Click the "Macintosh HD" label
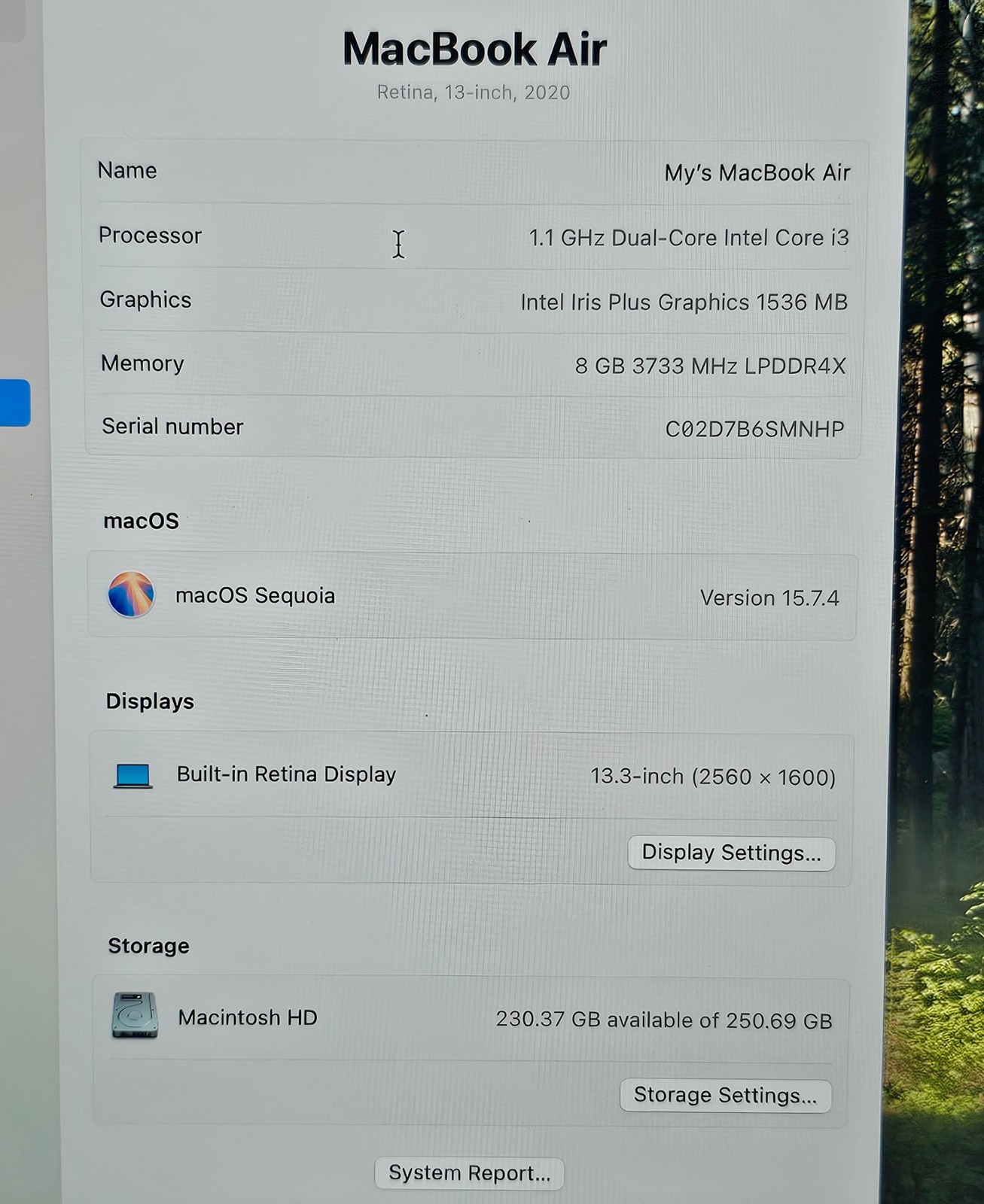The height and width of the screenshot is (1204, 984). point(248,1017)
